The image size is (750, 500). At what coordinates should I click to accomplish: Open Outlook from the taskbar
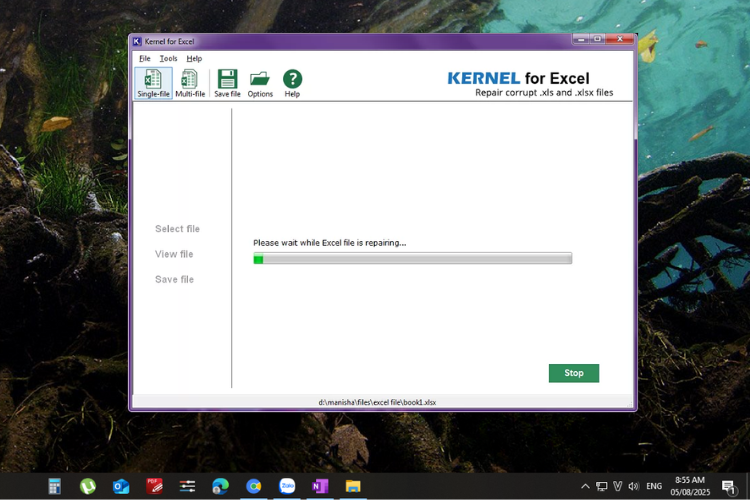[x=121, y=487]
